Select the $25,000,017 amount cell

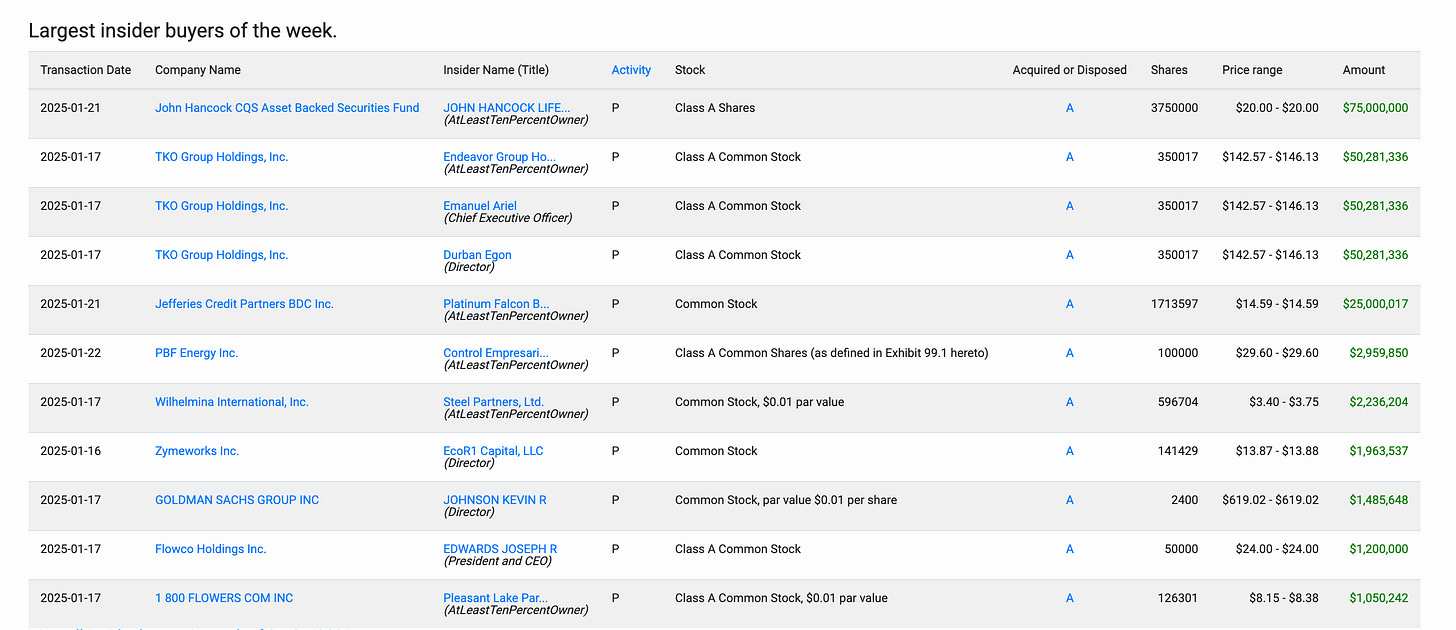1375,304
